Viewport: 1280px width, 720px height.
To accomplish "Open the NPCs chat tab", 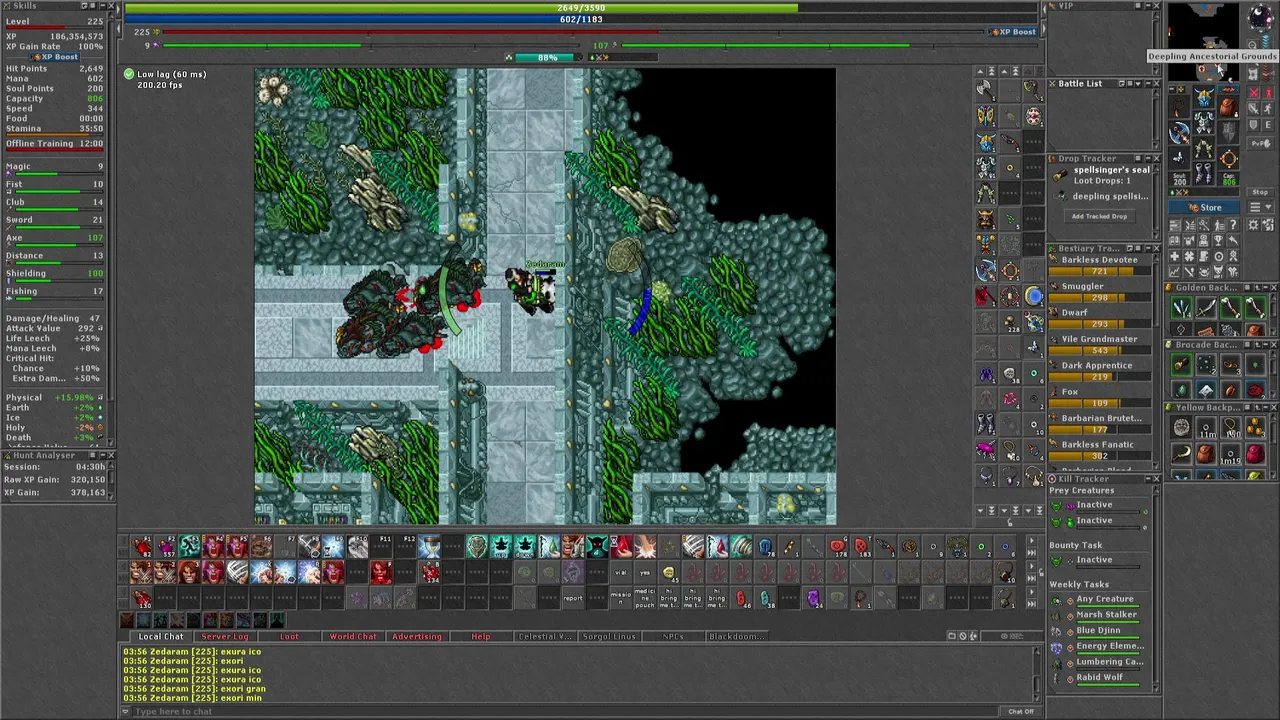I will pyautogui.click(x=673, y=636).
